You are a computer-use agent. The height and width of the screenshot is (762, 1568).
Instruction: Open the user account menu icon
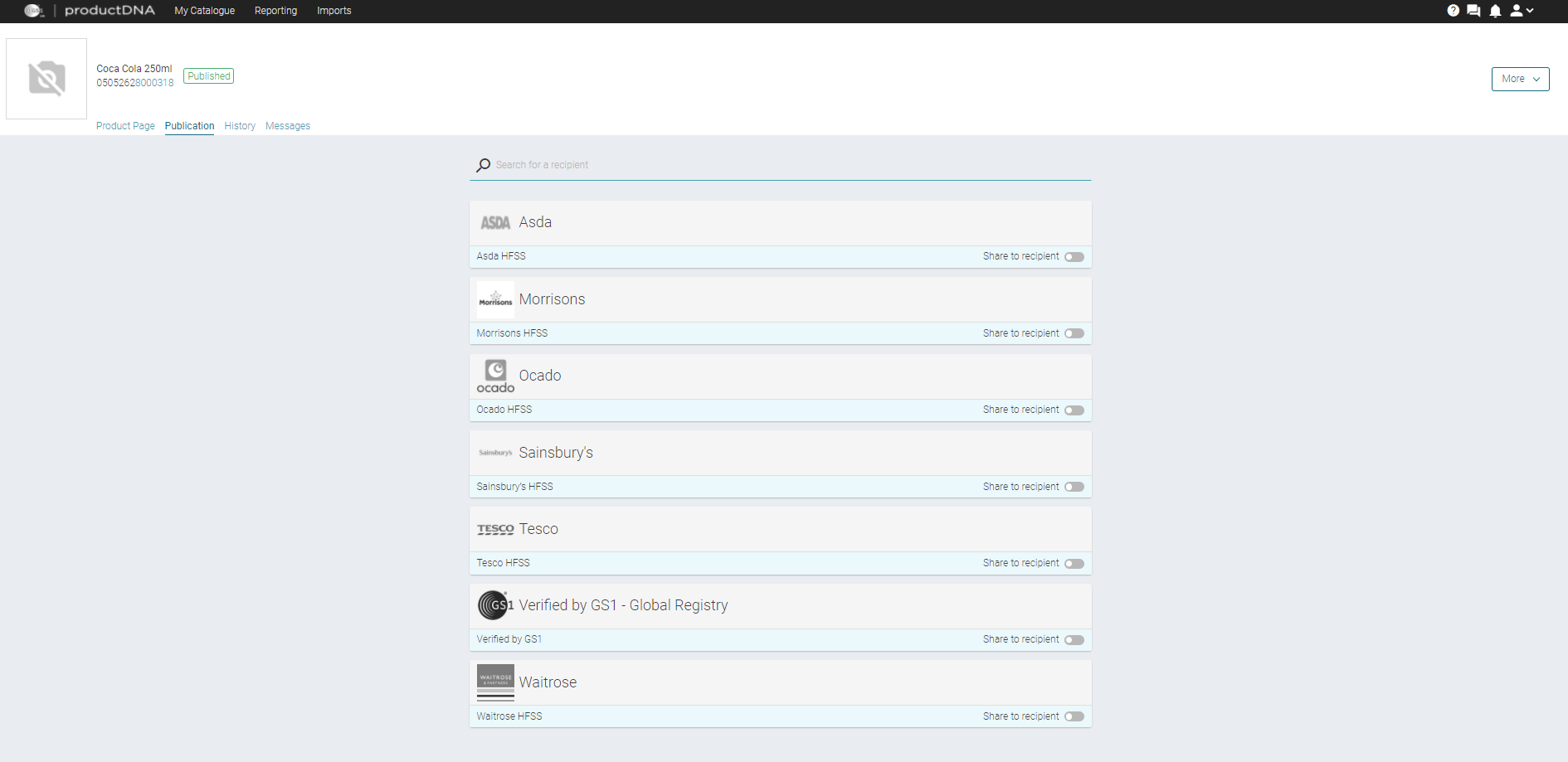[x=1522, y=11]
